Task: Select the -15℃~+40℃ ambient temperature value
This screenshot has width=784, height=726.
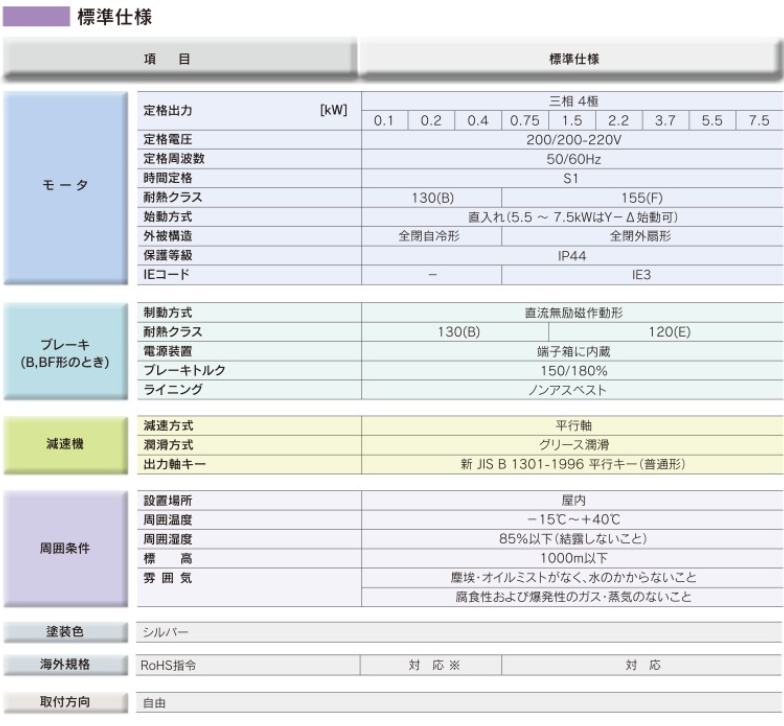Action: coord(573,520)
